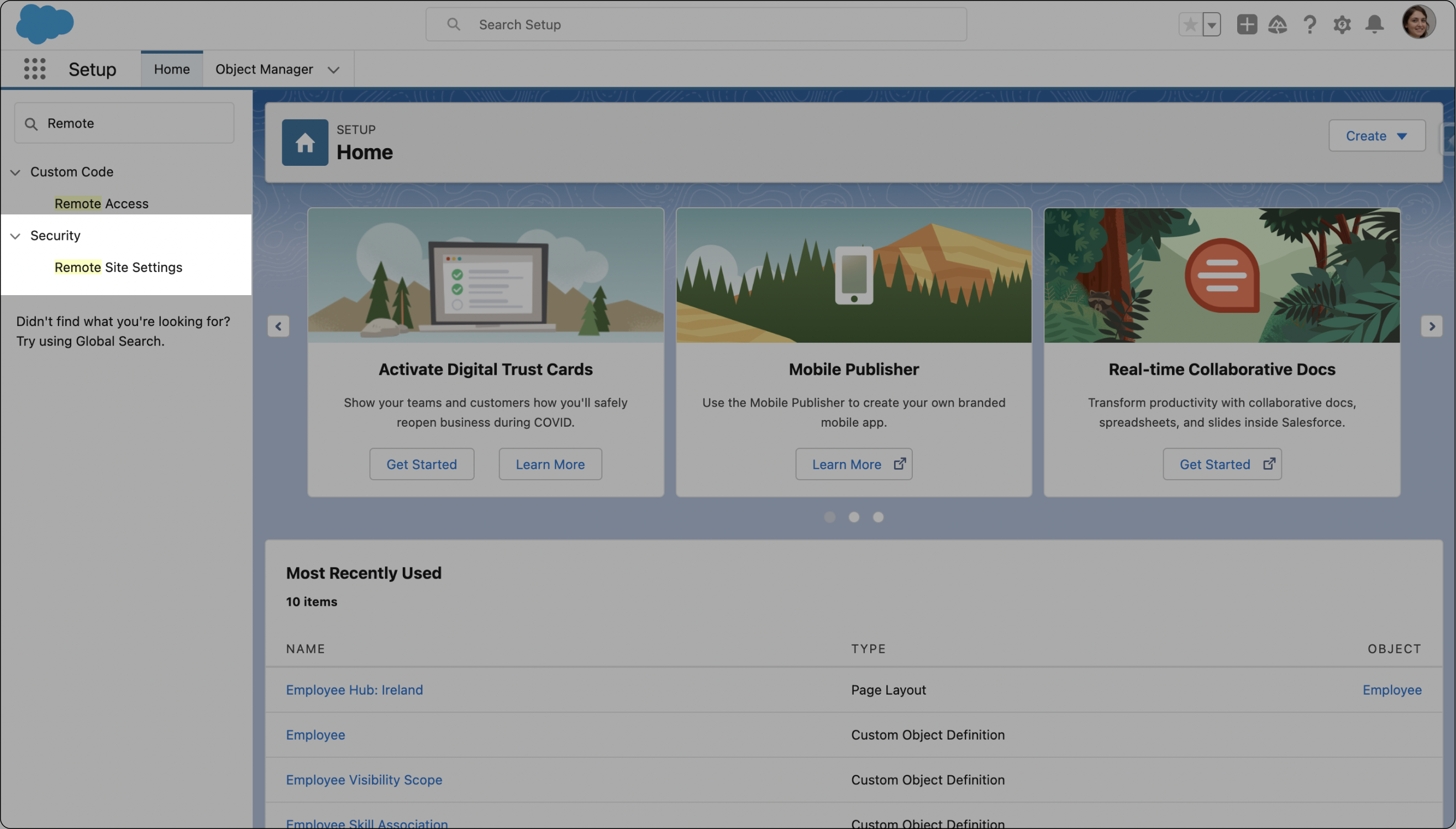Open the App Launcher grid icon

(x=35, y=69)
